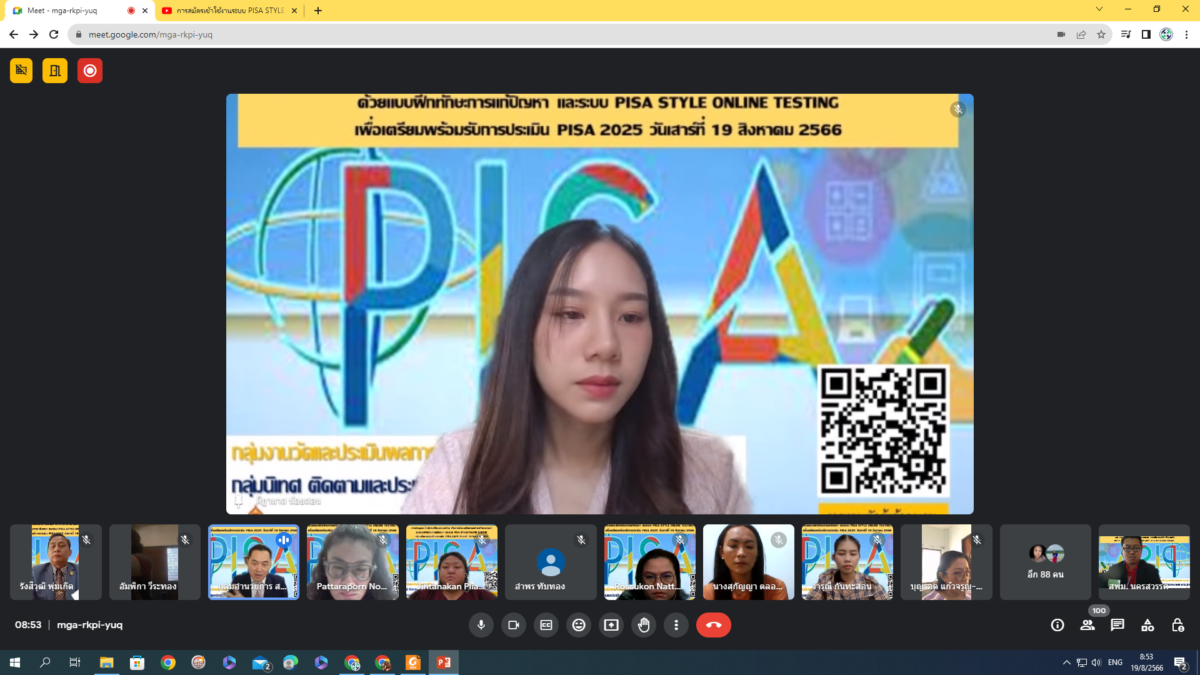
Task: Switch to the YouTube PISA STYLE tab
Action: [x=229, y=10]
